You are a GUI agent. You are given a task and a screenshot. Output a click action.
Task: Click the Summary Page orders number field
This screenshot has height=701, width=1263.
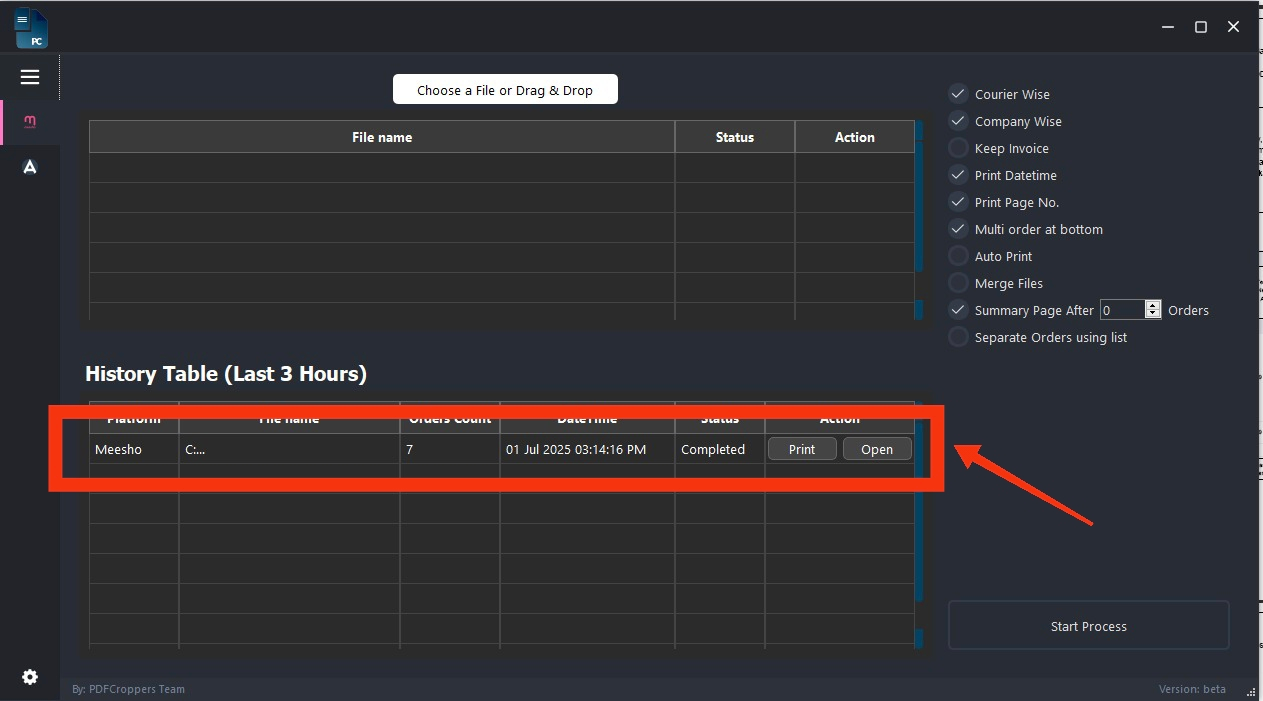tap(1121, 310)
